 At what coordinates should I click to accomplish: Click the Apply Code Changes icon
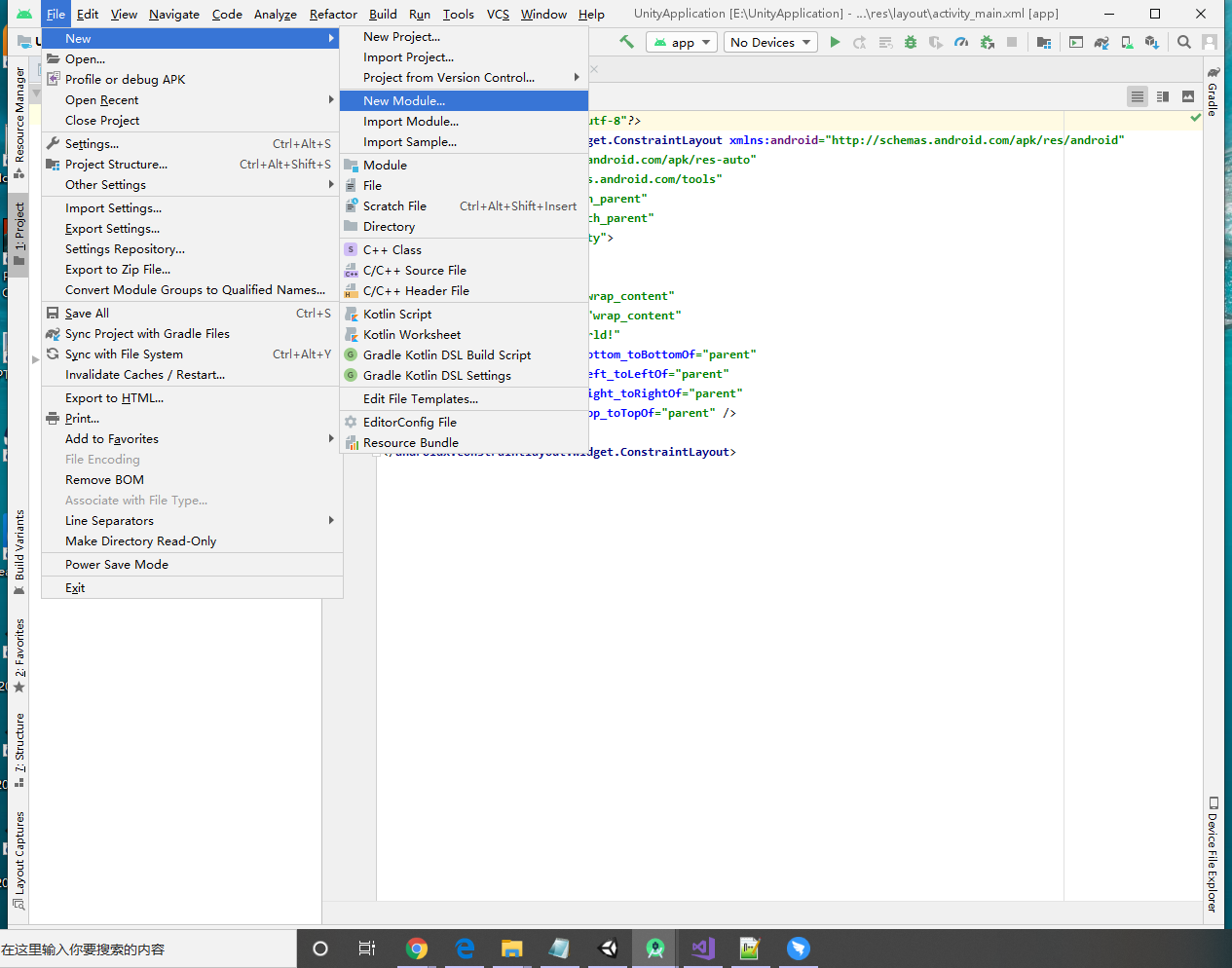885,42
